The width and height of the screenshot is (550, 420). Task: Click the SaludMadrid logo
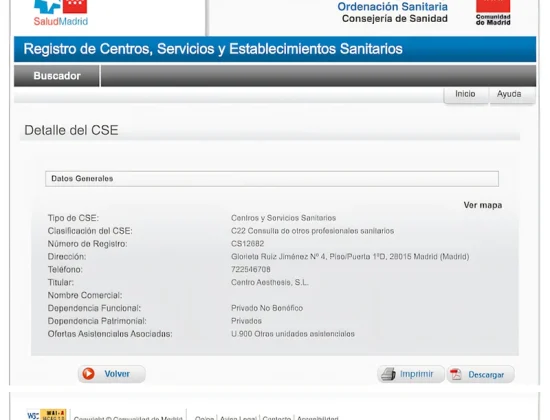[61, 13]
